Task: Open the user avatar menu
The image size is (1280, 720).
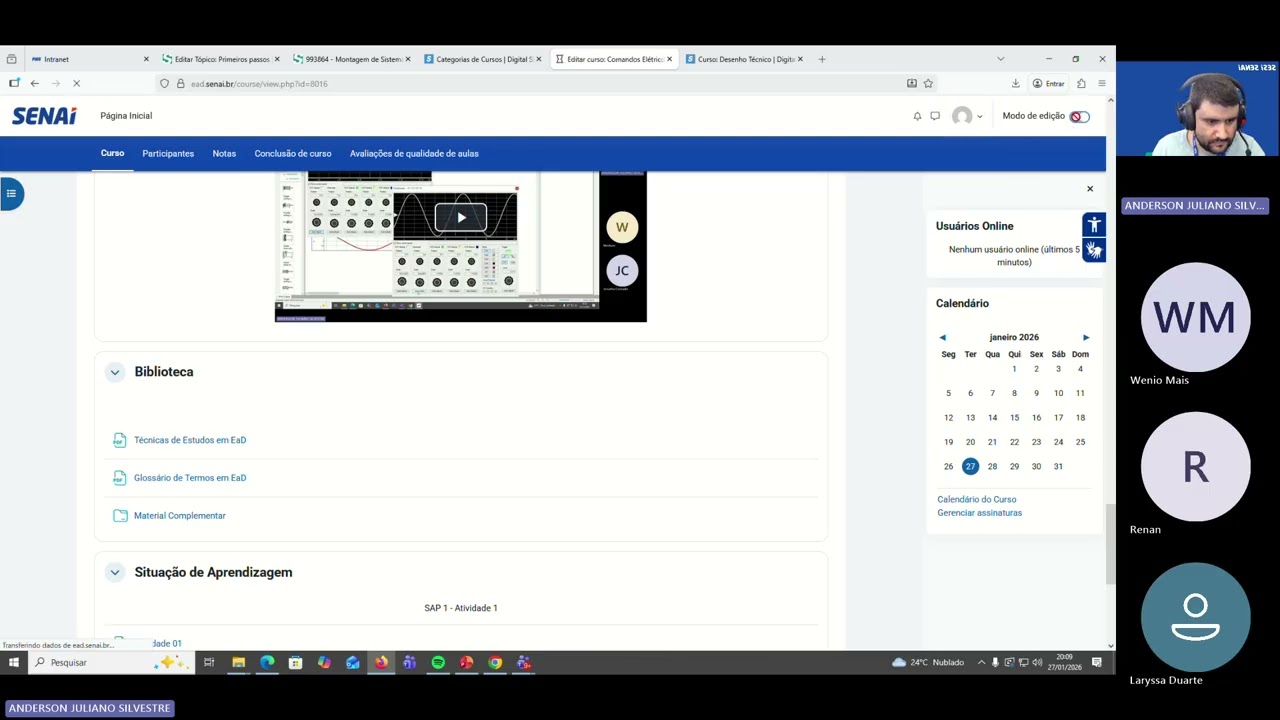Action: click(x=966, y=116)
